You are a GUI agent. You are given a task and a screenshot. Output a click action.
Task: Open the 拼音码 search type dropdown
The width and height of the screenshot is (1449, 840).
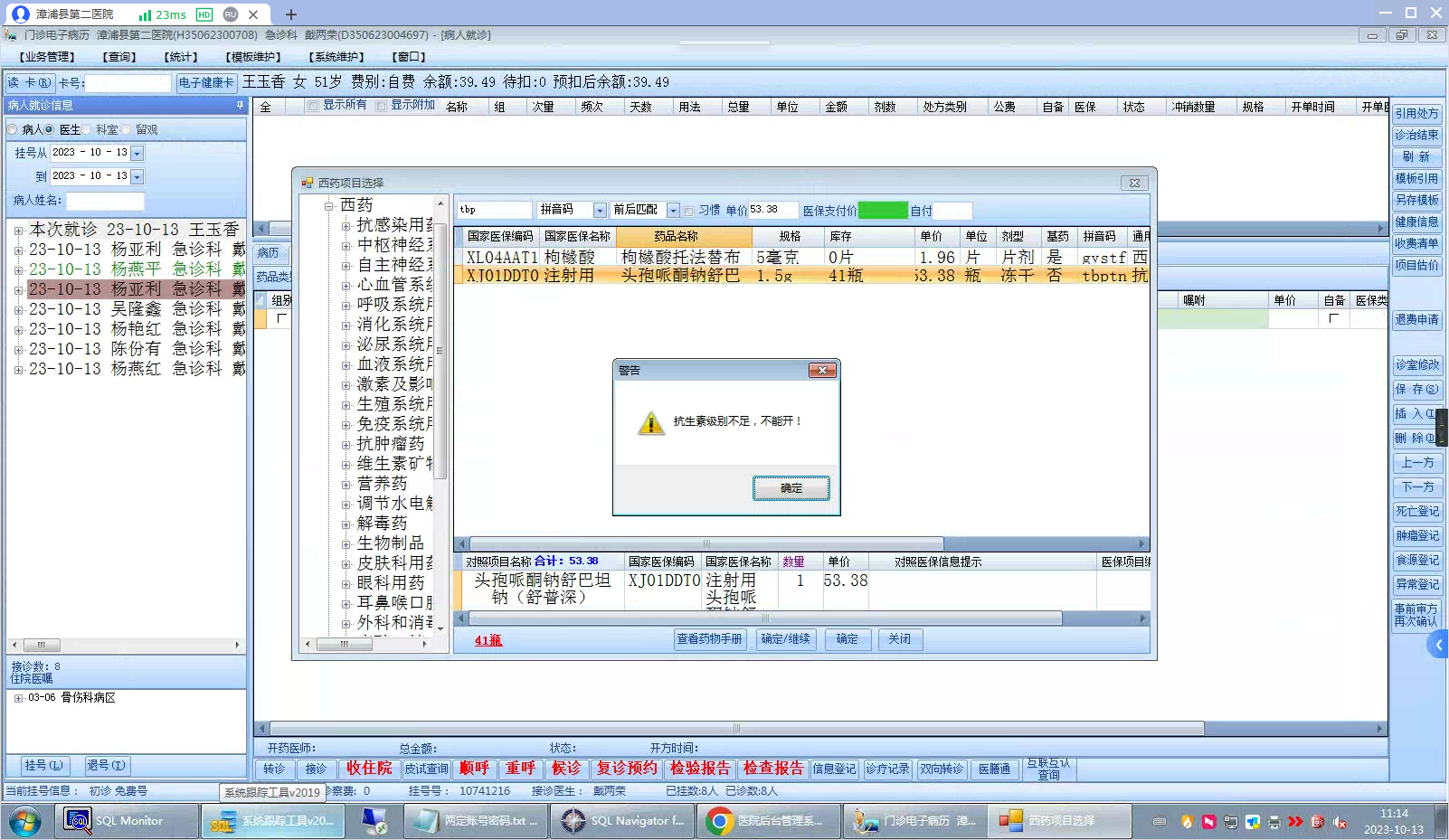(x=600, y=210)
